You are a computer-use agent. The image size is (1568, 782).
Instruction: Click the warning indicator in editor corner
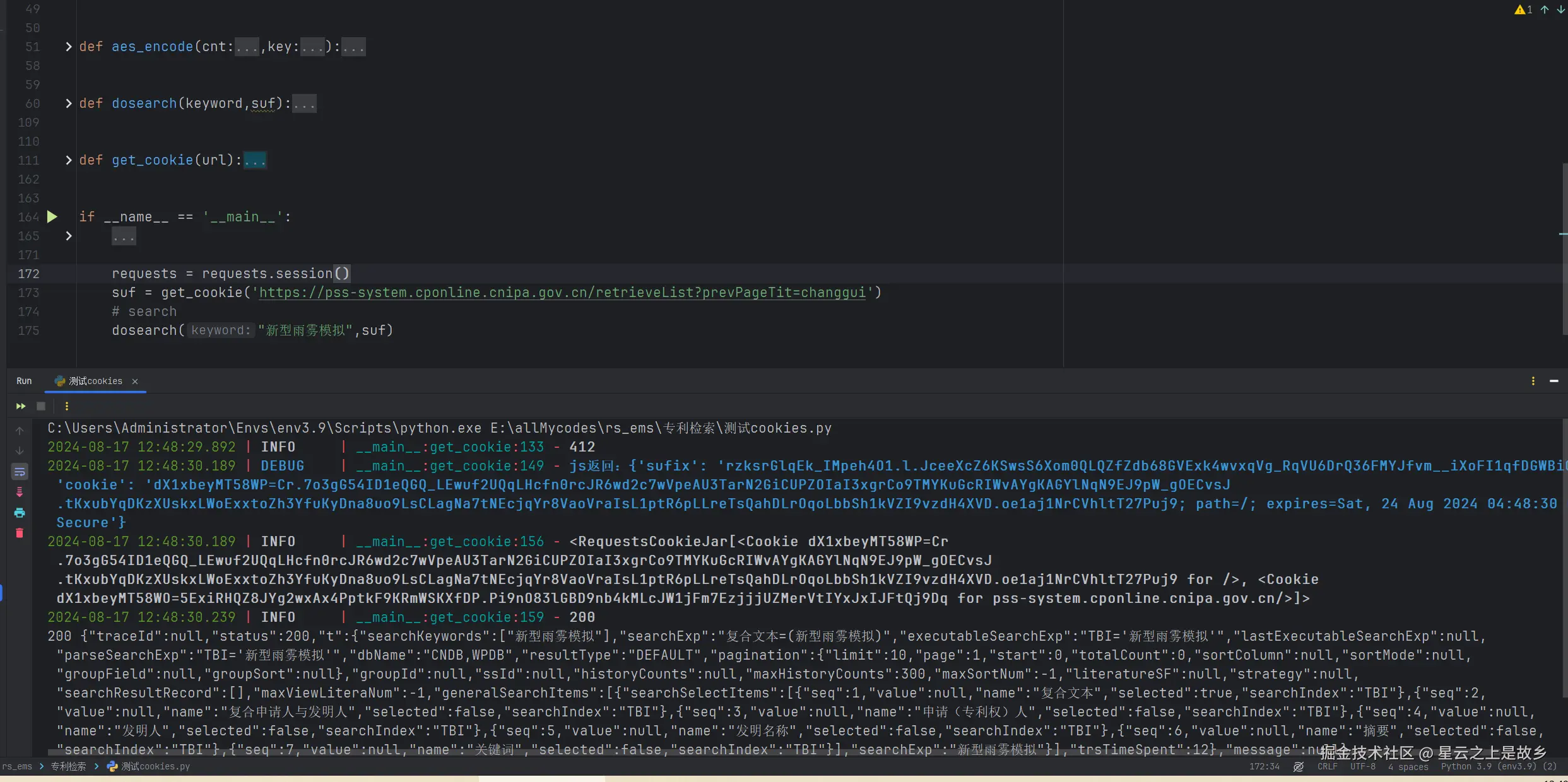pyautogui.click(x=1523, y=9)
